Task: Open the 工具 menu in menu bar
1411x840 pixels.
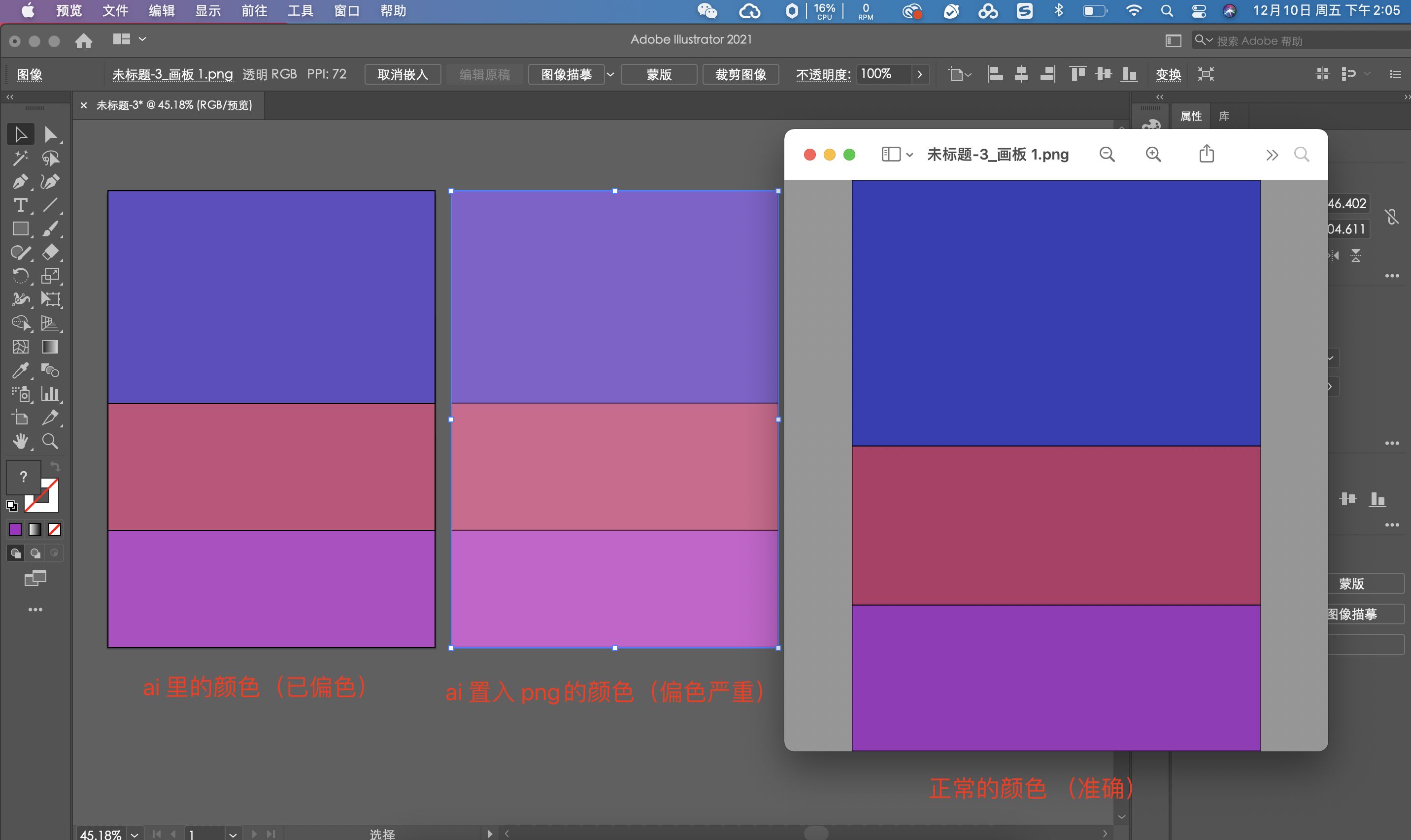Action: click(300, 11)
